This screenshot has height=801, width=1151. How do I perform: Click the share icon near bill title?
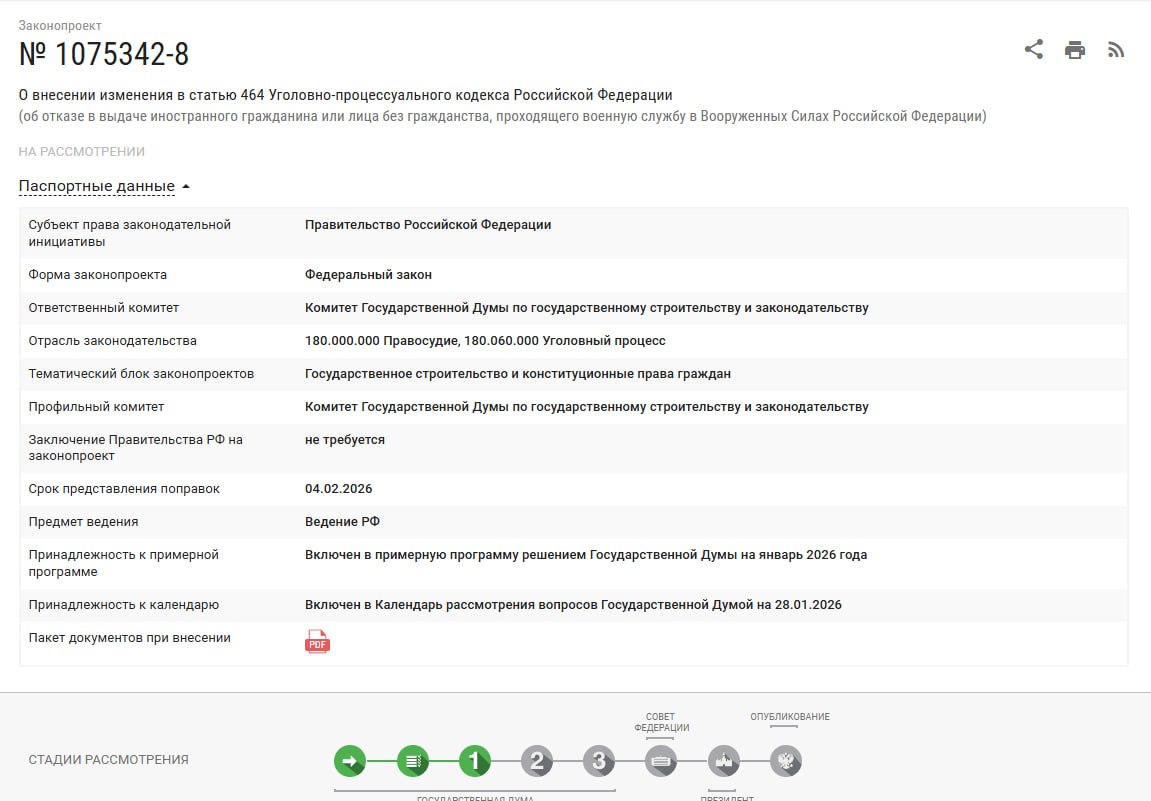[x=1034, y=49]
